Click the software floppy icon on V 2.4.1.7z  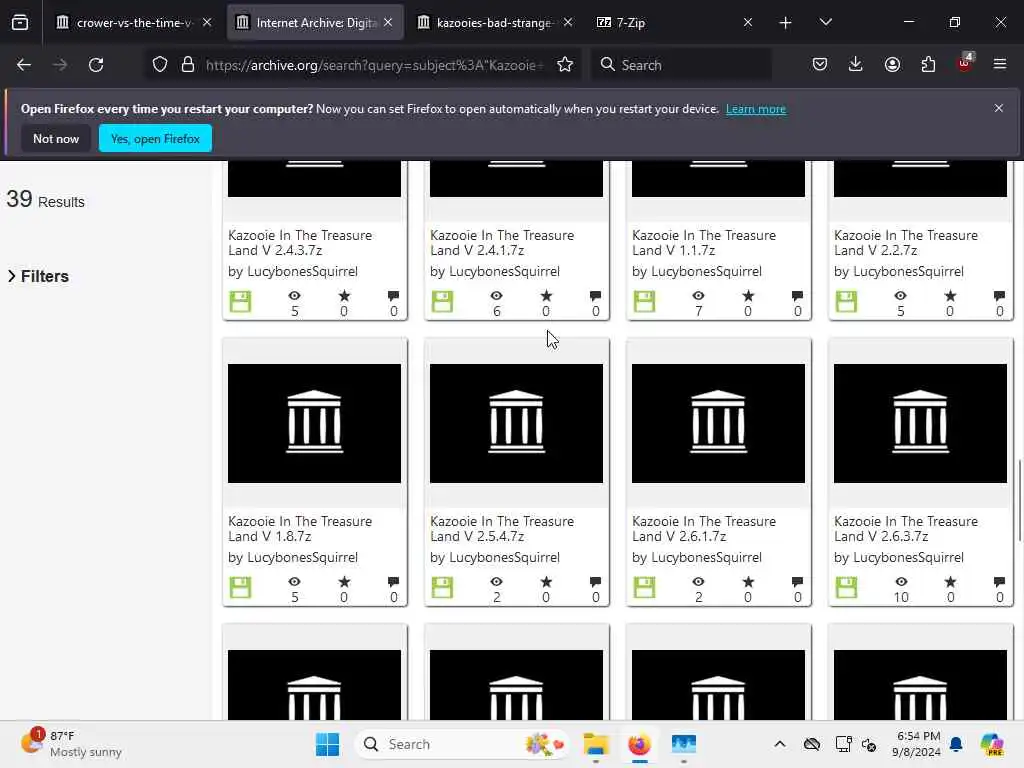[x=442, y=302]
